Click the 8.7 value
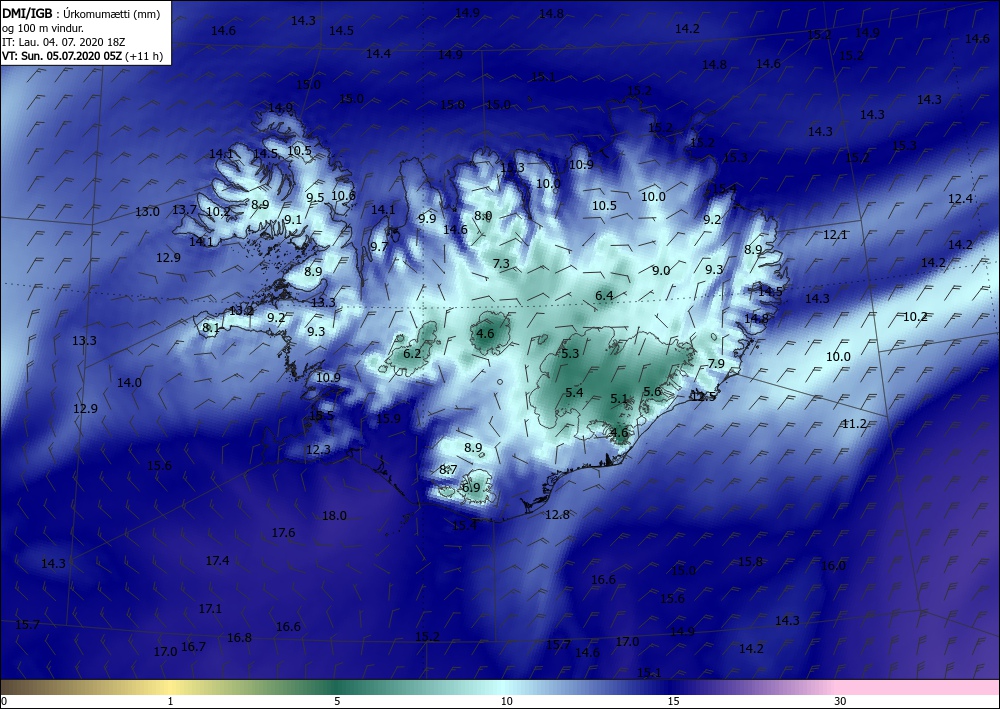The height and width of the screenshot is (709, 1000). click(x=448, y=470)
